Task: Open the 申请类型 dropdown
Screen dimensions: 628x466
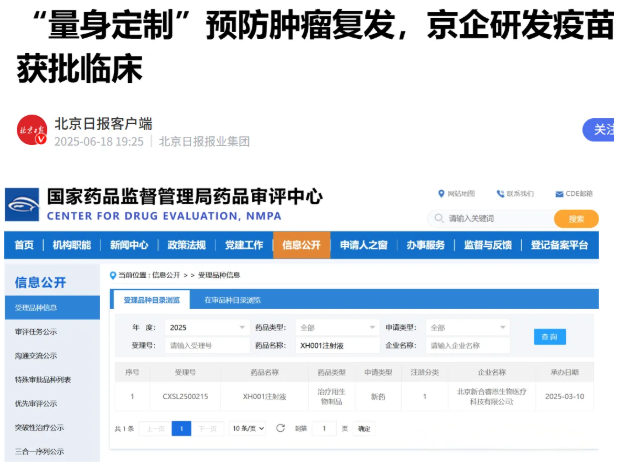Action: 467,327
